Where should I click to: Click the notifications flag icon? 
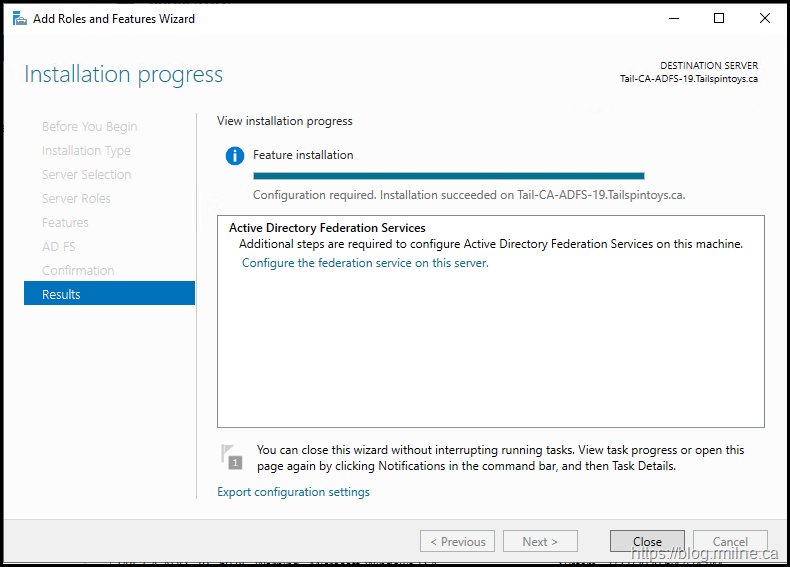[232, 456]
